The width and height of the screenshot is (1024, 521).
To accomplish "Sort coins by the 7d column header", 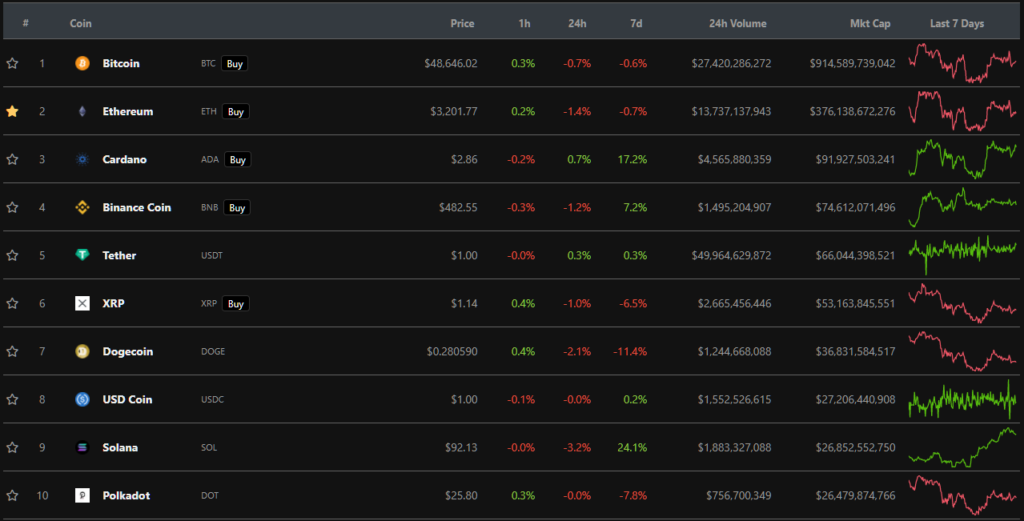I will tap(637, 23).
